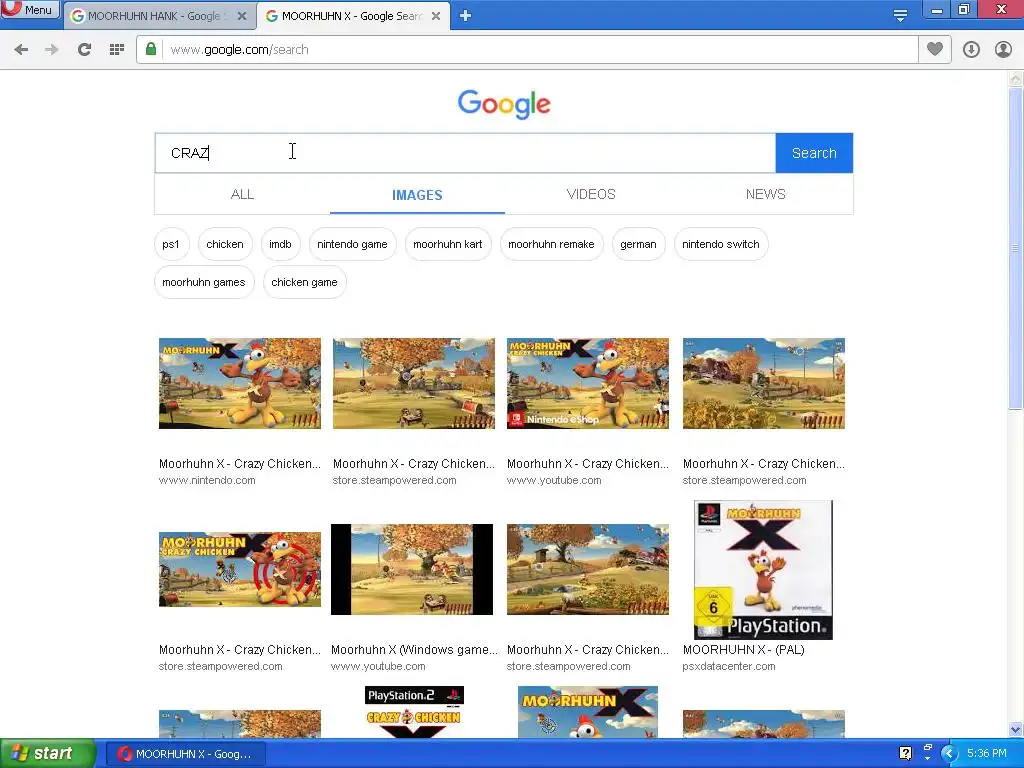The image size is (1024, 768).
Task: Open the Windows start button
Action: click(48, 754)
